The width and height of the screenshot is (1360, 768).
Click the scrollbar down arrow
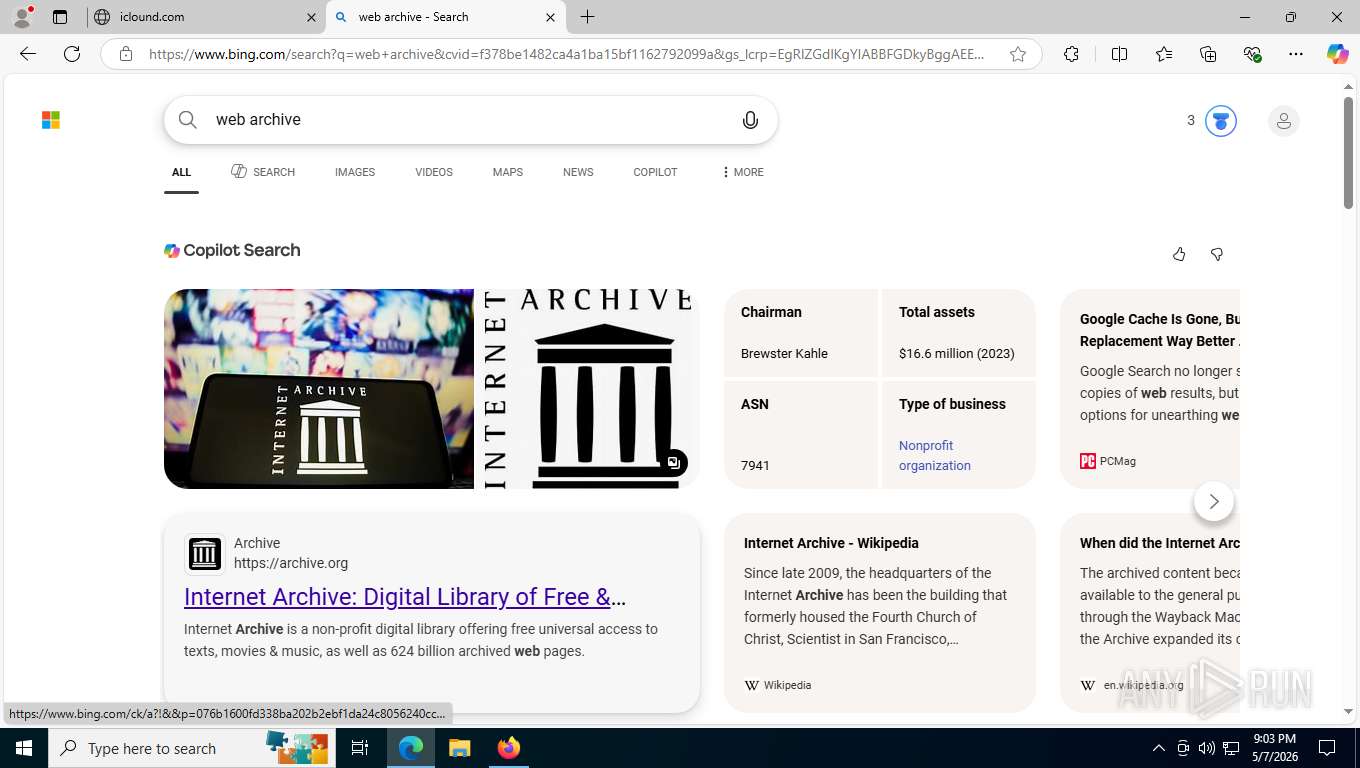(x=1348, y=712)
